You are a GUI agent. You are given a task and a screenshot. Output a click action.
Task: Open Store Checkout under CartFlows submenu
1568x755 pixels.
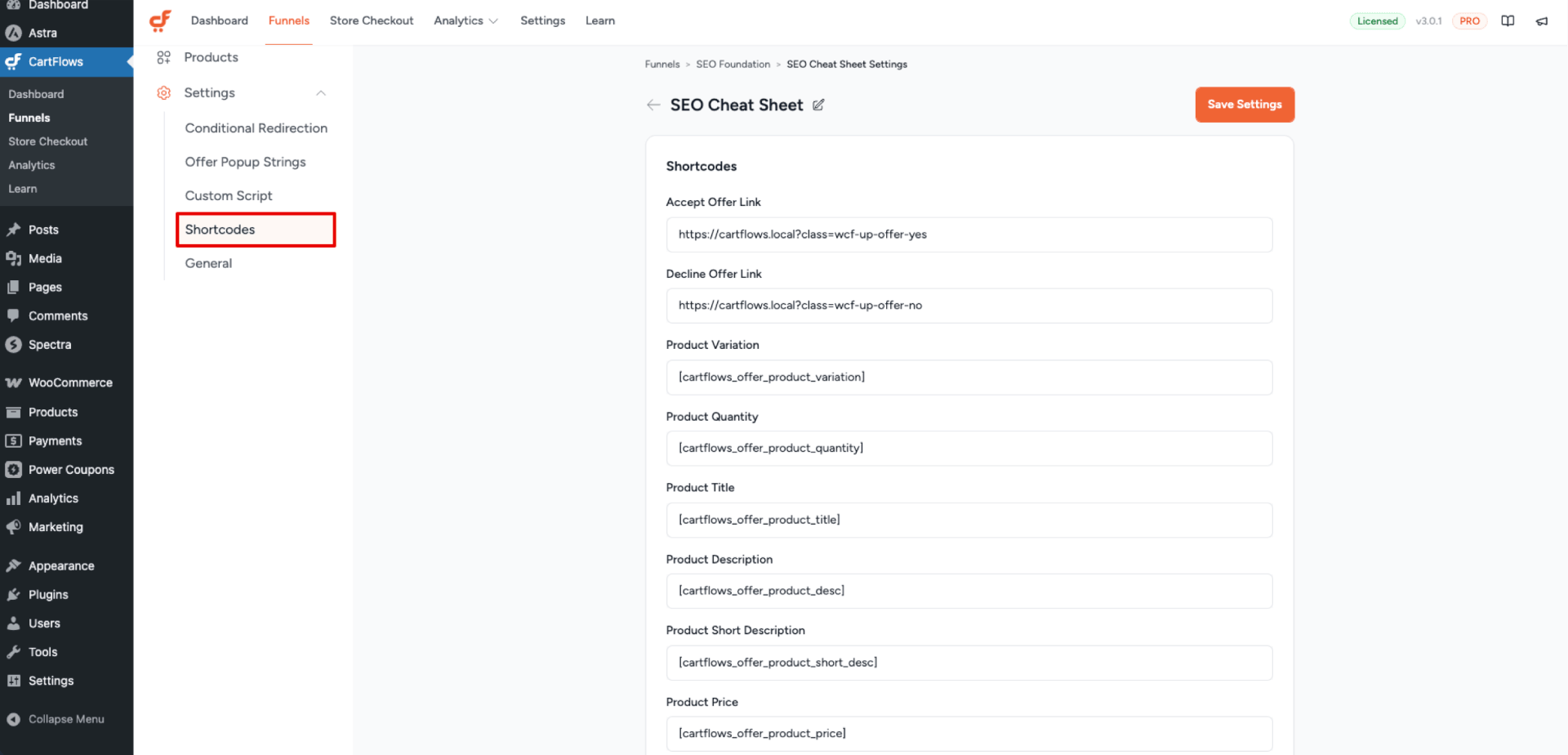pos(48,141)
